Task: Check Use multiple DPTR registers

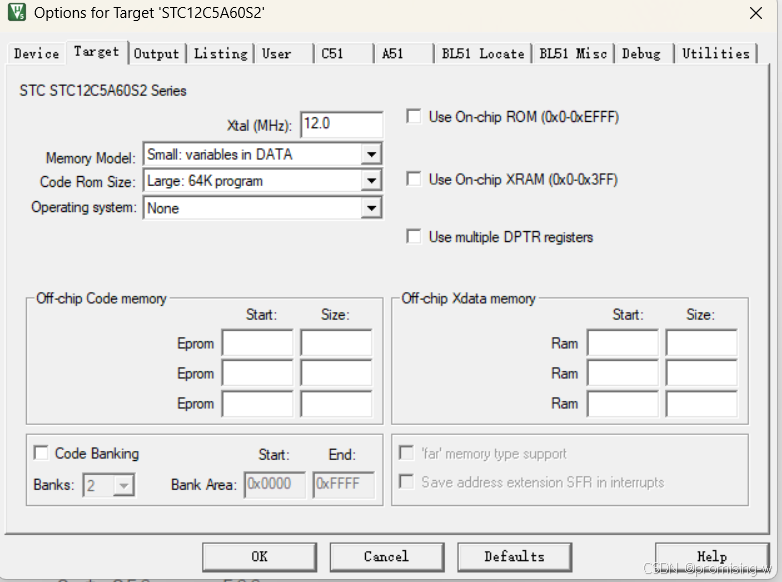Action: point(413,236)
